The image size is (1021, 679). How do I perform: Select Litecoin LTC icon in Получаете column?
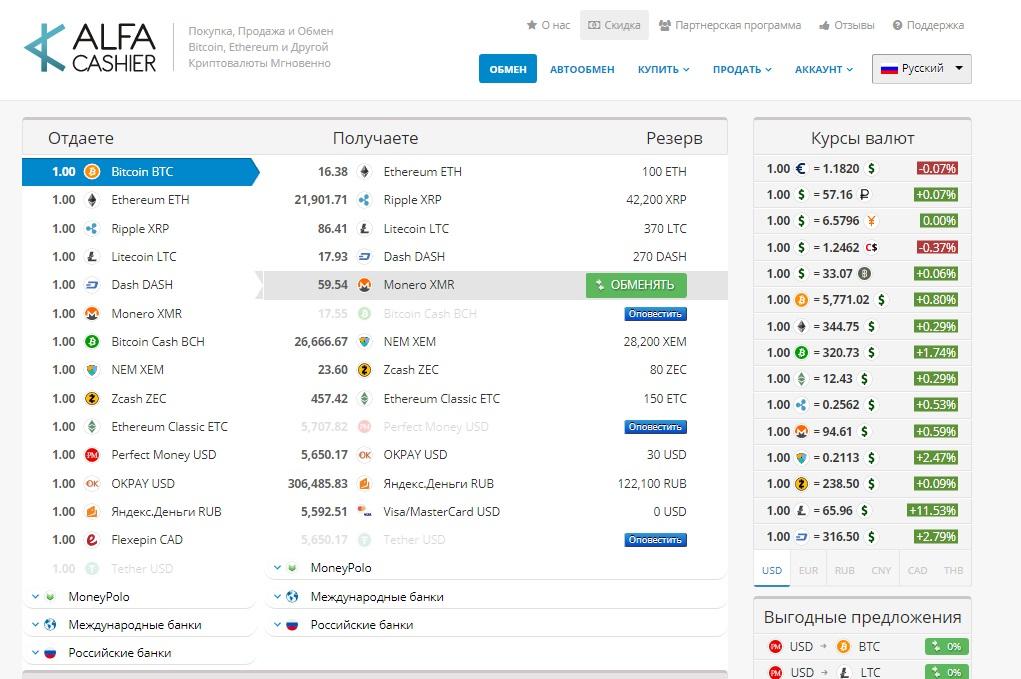pos(365,229)
